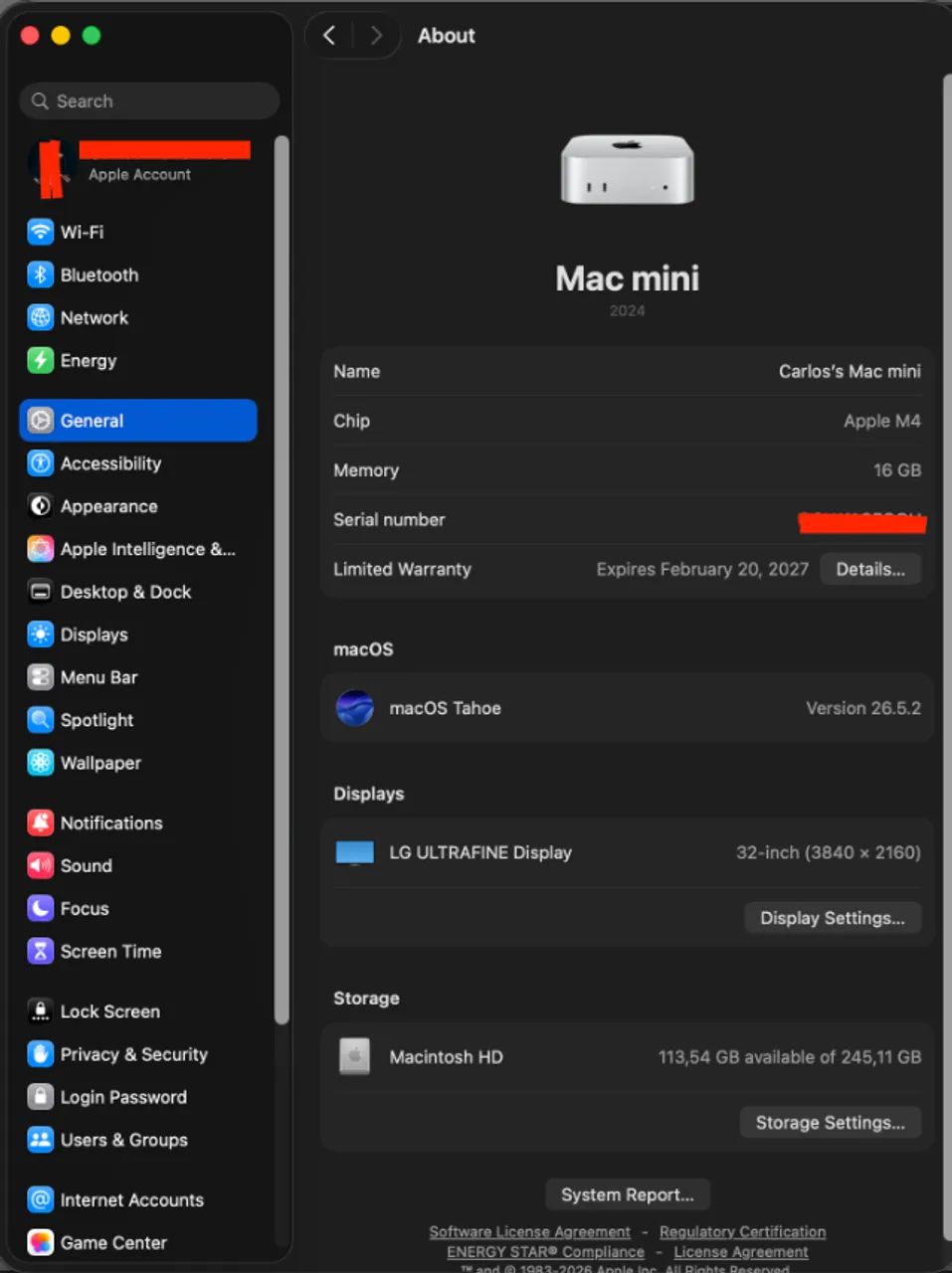Screen dimensions: 952x1273
Task: Click Expires February 20, 2027 text
Action: (702, 569)
